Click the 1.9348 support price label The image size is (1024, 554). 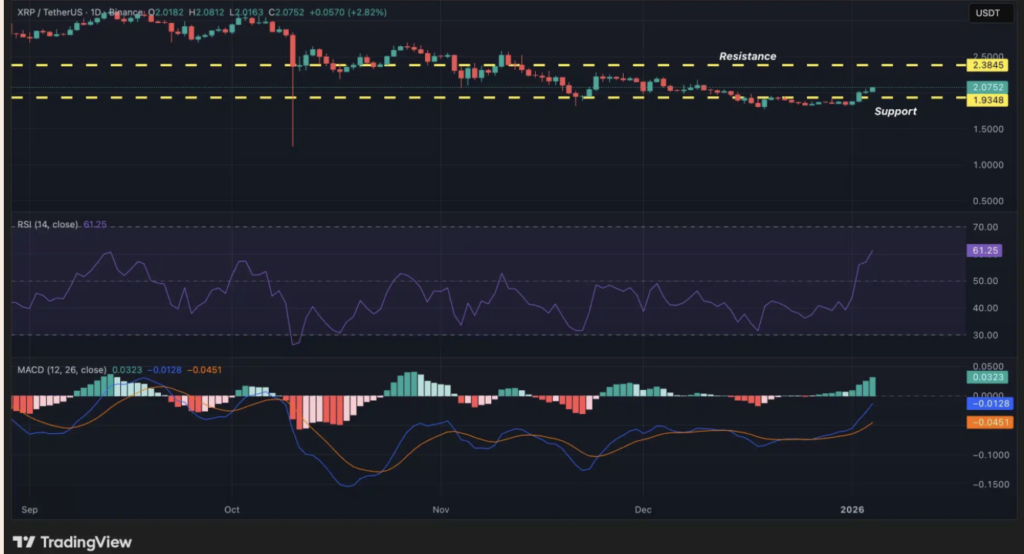pos(987,100)
